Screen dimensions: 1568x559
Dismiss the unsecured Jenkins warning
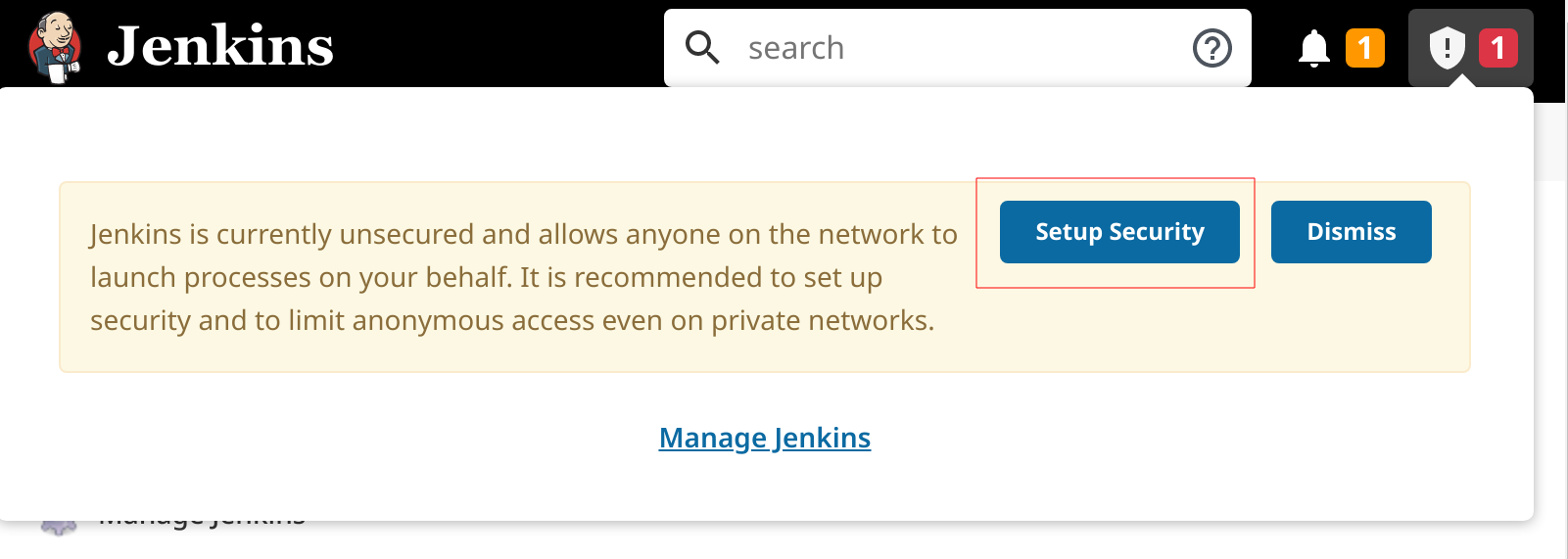[x=1351, y=232]
